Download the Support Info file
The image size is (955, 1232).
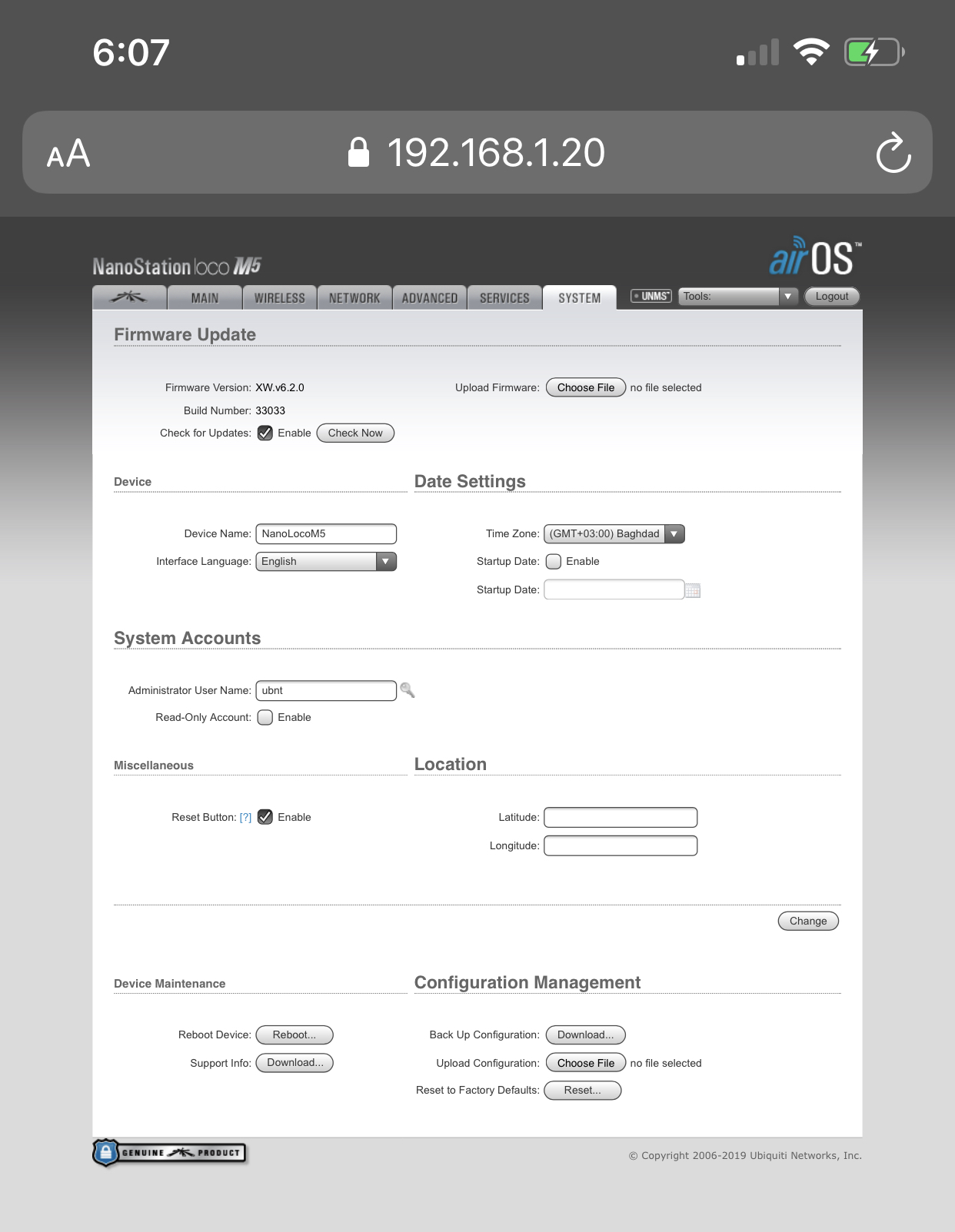(x=294, y=1062)
